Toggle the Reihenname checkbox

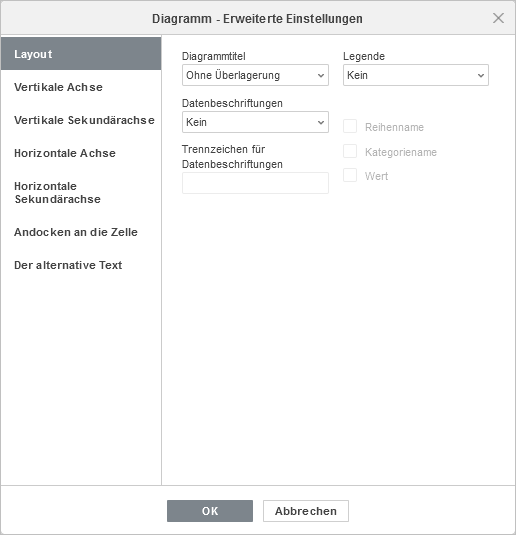(350, 126)
